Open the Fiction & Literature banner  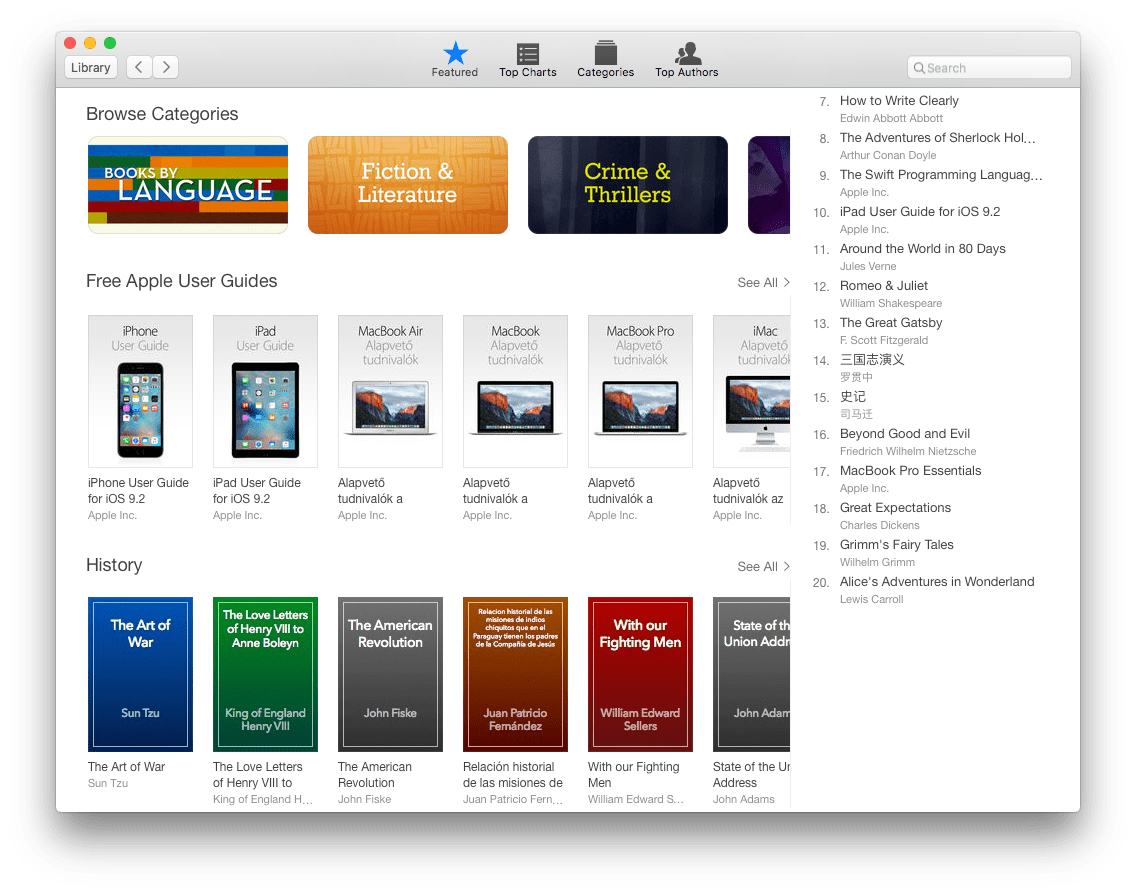pos(407,184)
